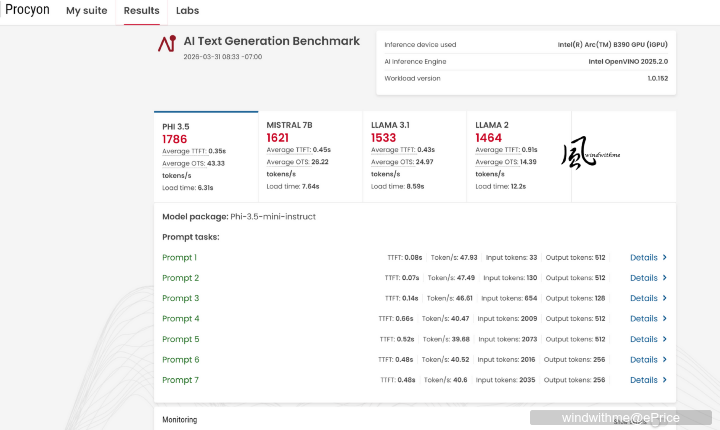Select the LLAMA 3.1 score card
This screenshot has height=430, width=720.
point(415,156)
